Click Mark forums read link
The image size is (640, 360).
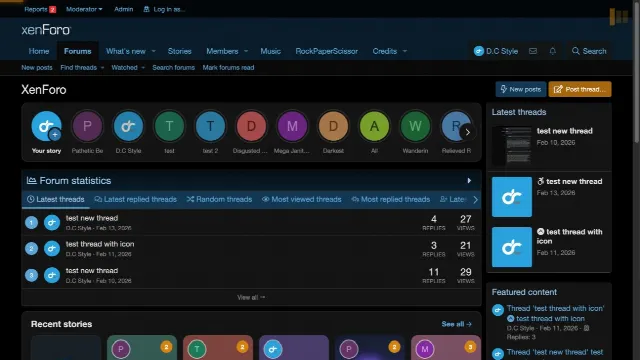tap(228, 68)
